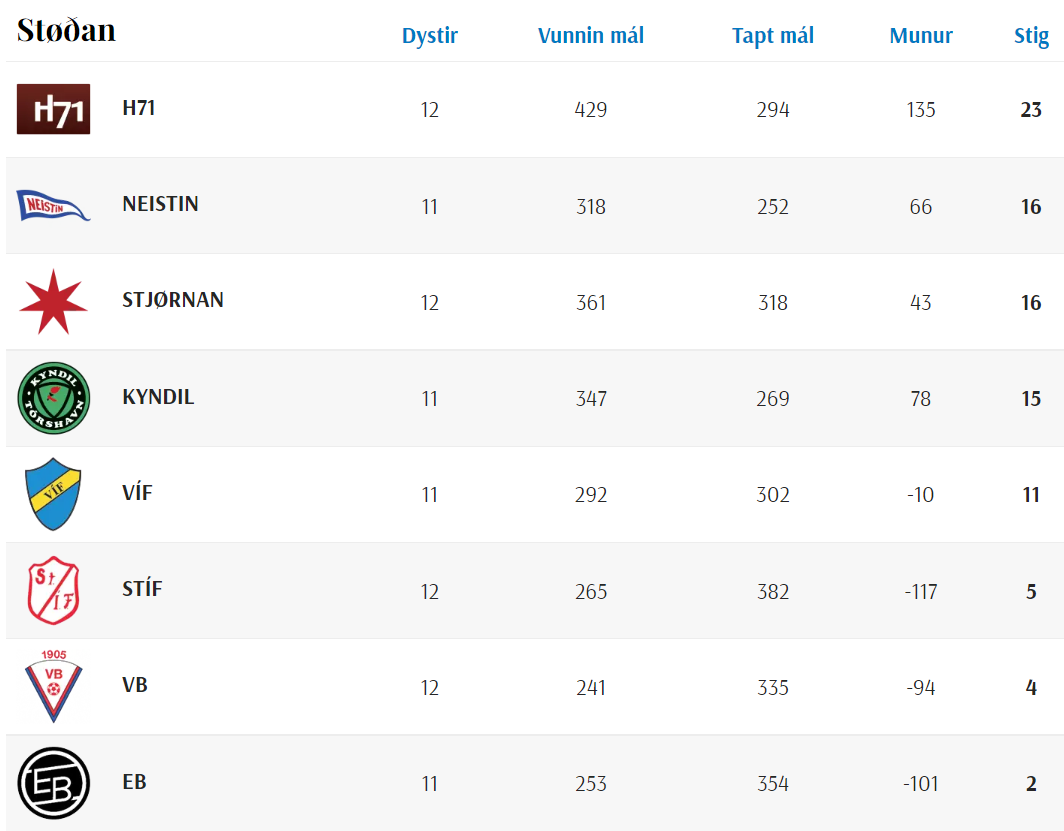
Task: Sort by Munur column header
Action: click(921, 36)
